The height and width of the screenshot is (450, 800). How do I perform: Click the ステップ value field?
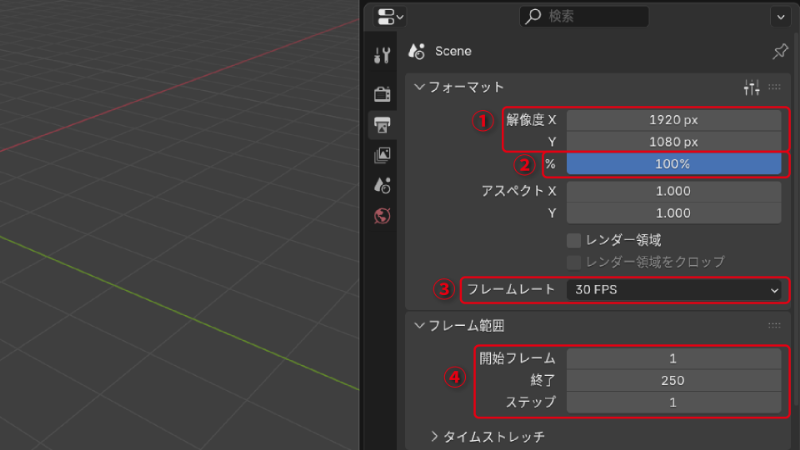click(x=673, y=403)
